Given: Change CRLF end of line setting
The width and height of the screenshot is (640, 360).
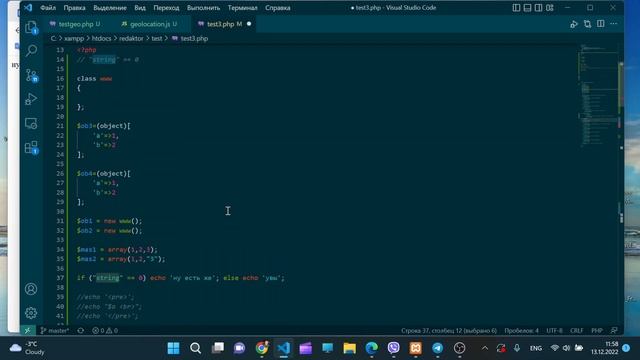Looking at the screenshot, I should 576,330.
